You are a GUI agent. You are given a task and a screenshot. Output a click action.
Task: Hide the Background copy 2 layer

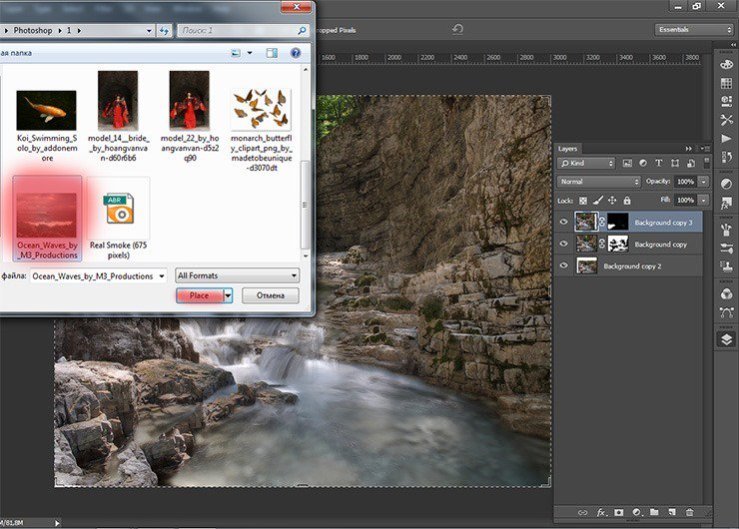[564, 266]
